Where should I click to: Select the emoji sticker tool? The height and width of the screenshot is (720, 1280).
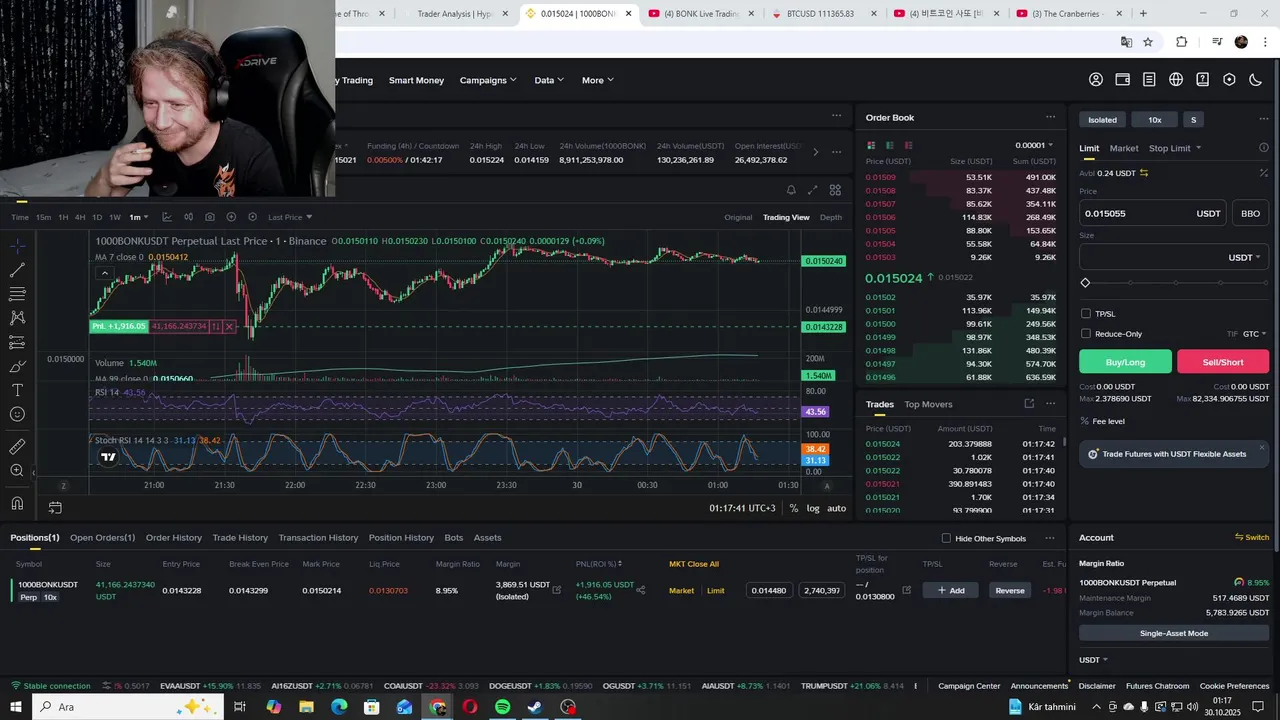pos(17,414)
